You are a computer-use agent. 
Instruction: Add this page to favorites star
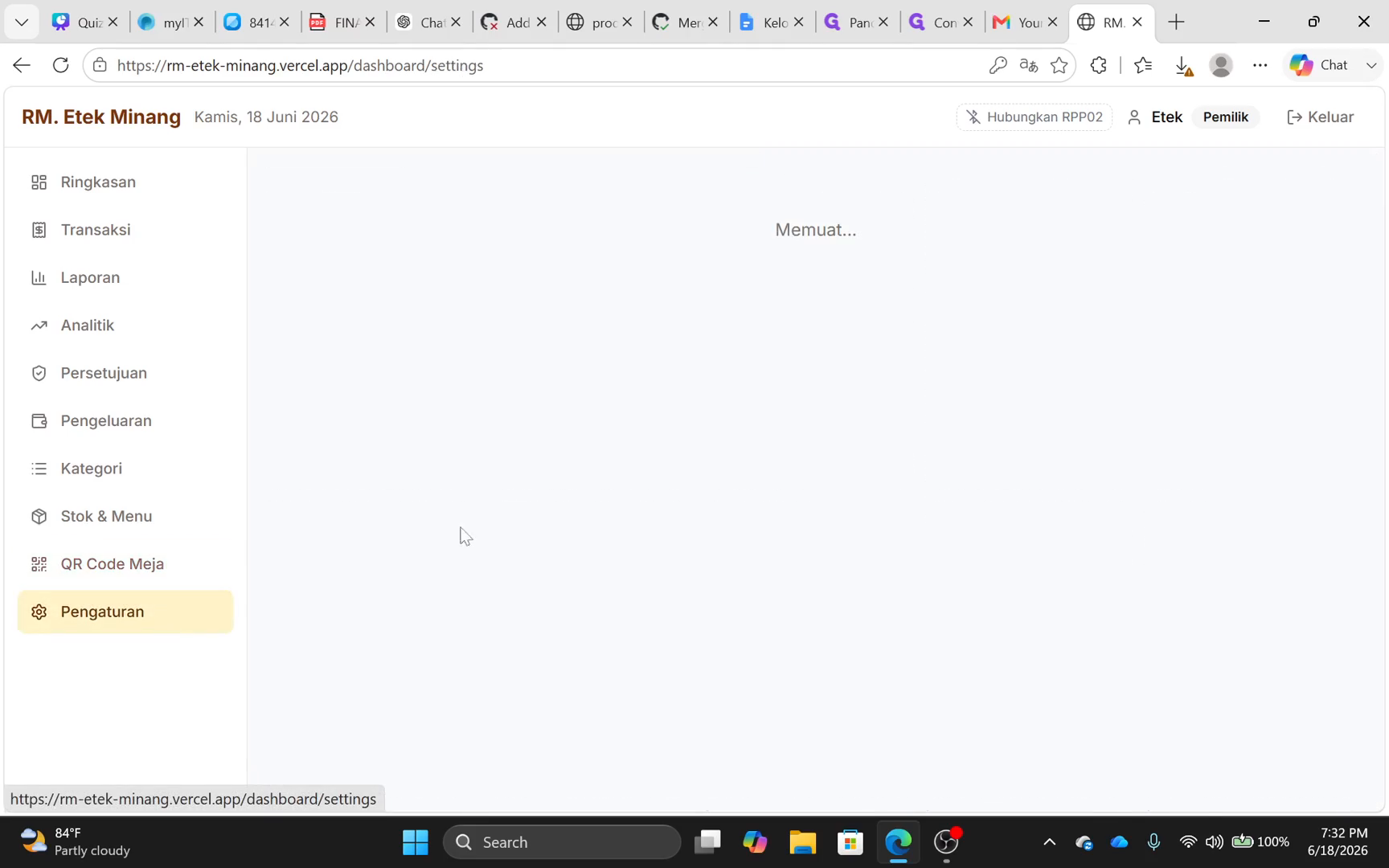point(1059,65)
